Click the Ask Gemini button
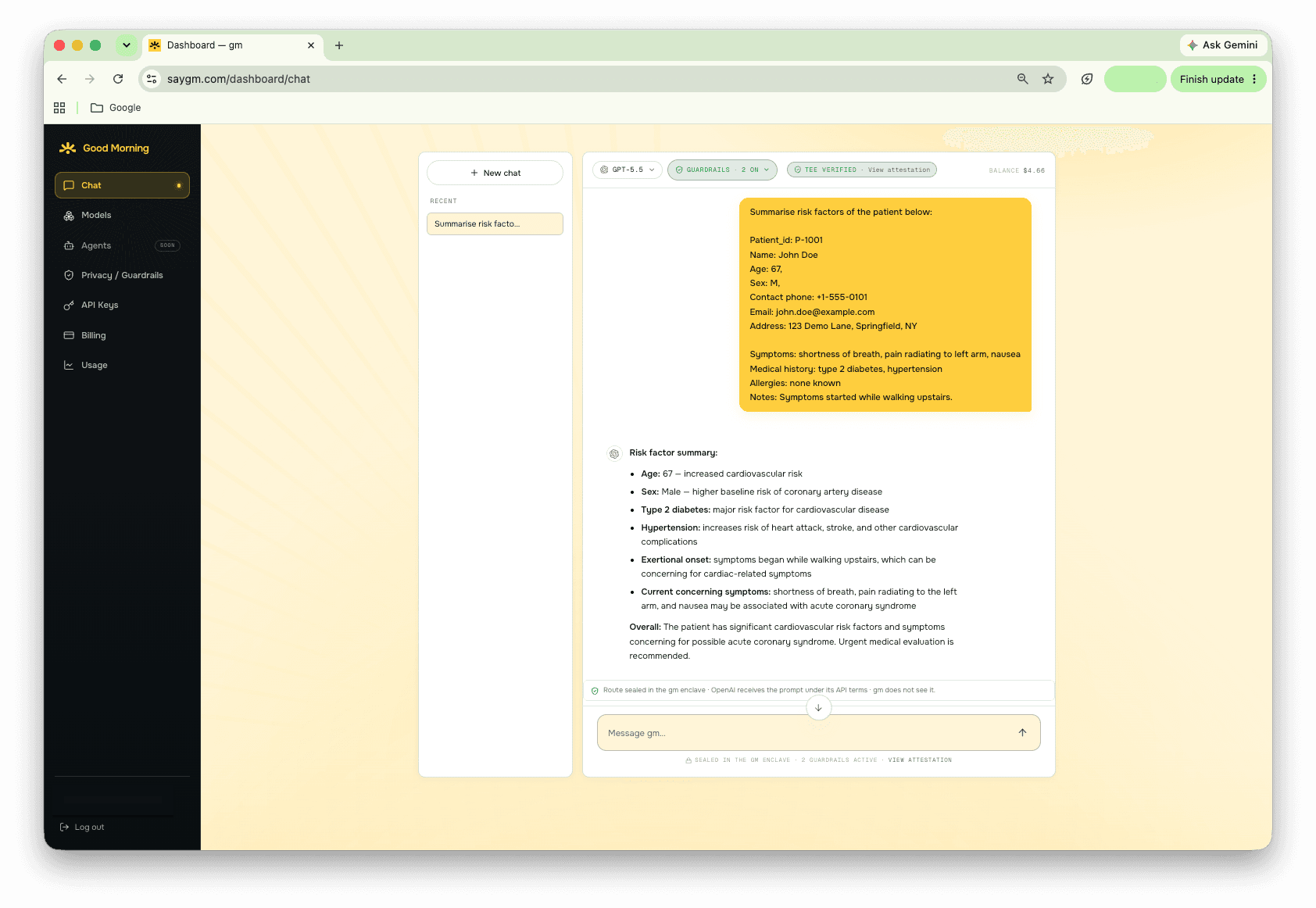This screenshot has width=1316, height=908. [x=1223, y=45]
